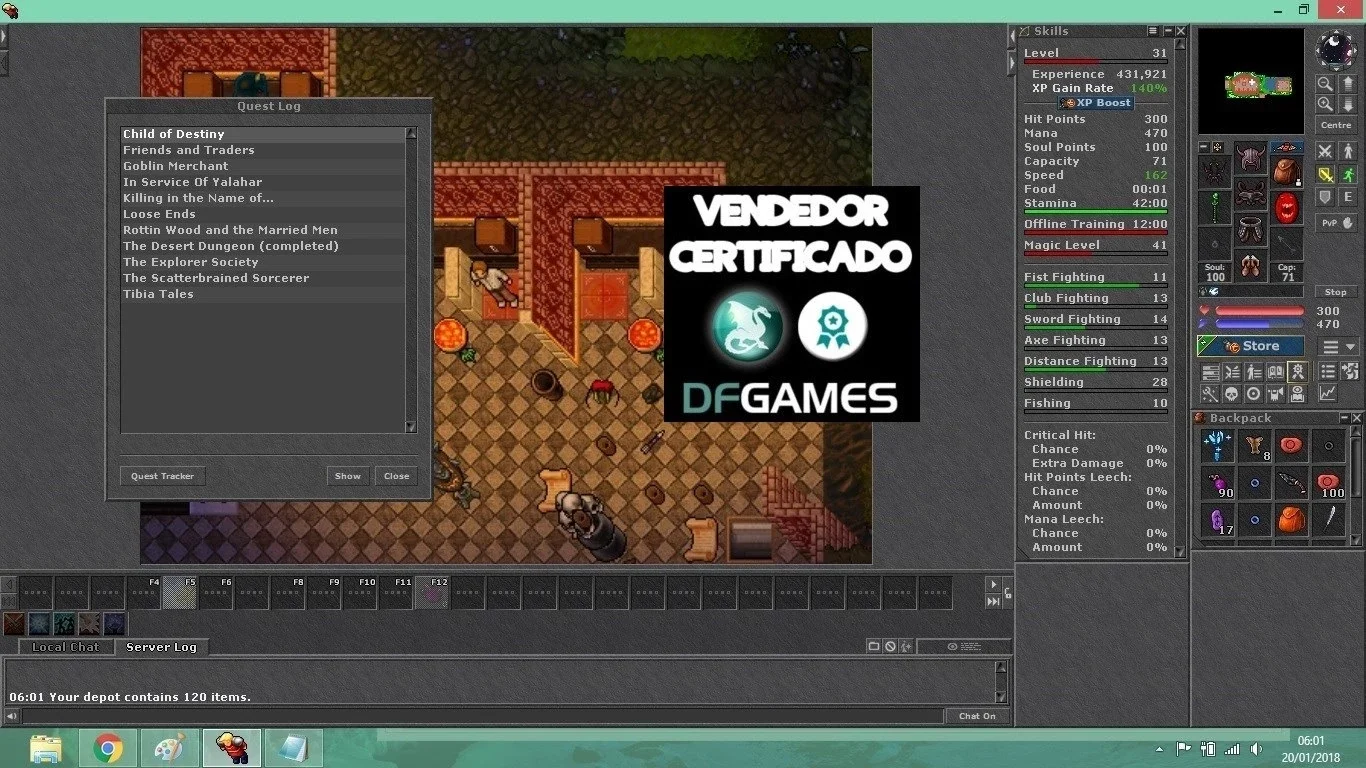Click the logout arrow icon
This screenshot has height=768, width=1366.
pos(1349,372)
